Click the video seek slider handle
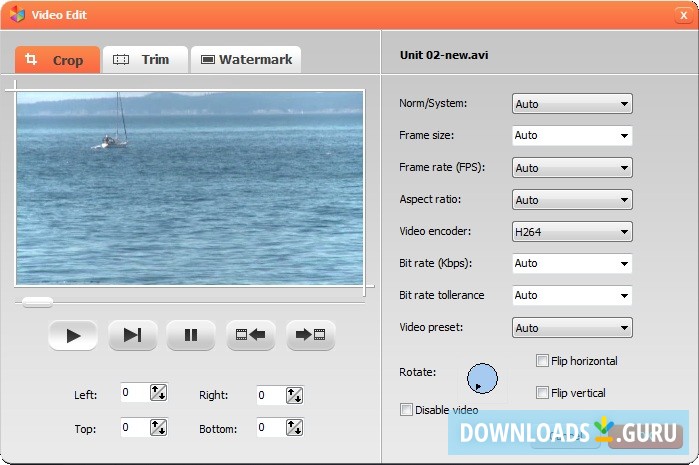This screenshot has height=465, width=699. pyautogui.click(x=37, y=302)
